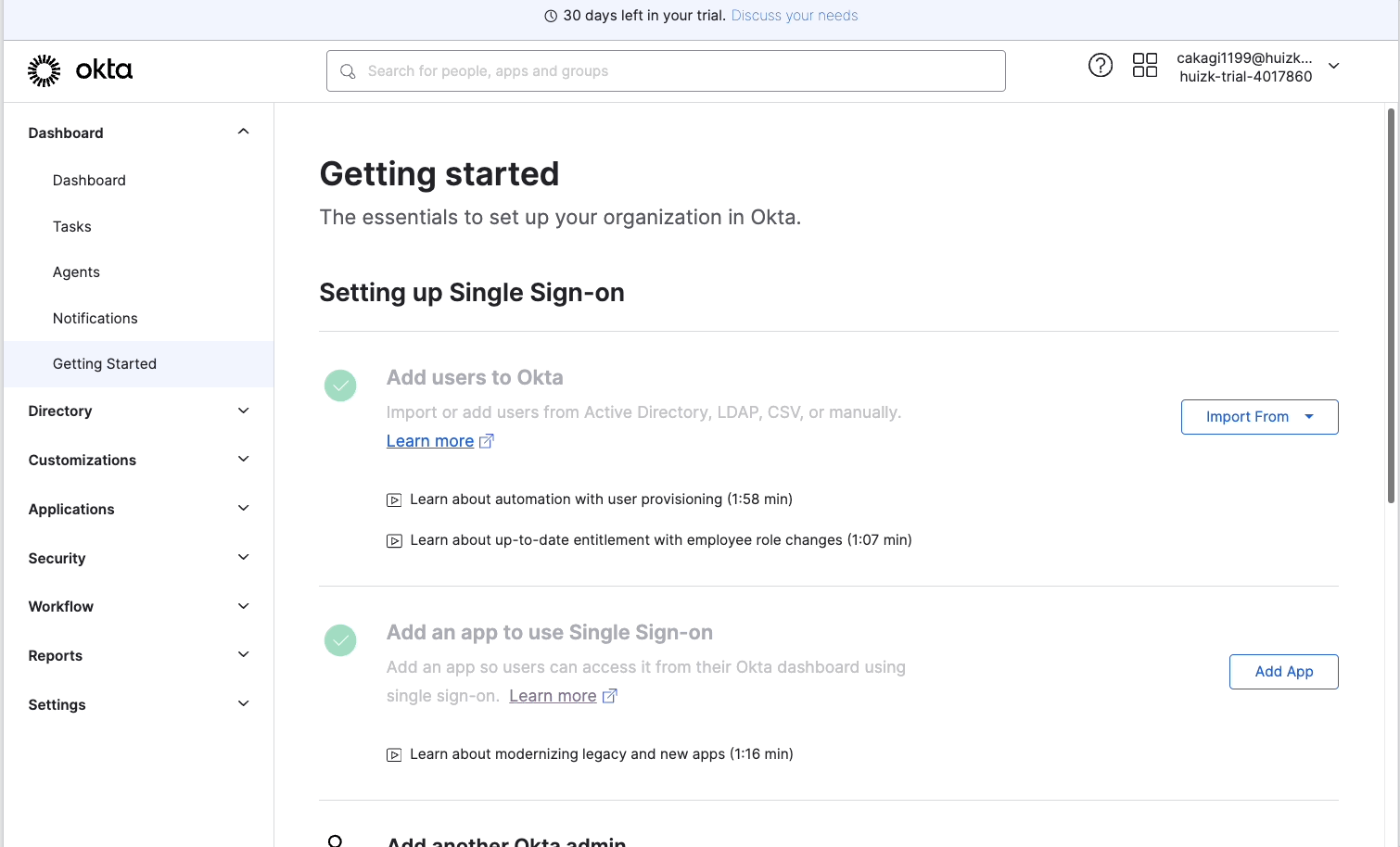The height and width of the screenshot is (847, 1400).
Task: Open the account menu via its chevron
Action: pos(1333,66)
